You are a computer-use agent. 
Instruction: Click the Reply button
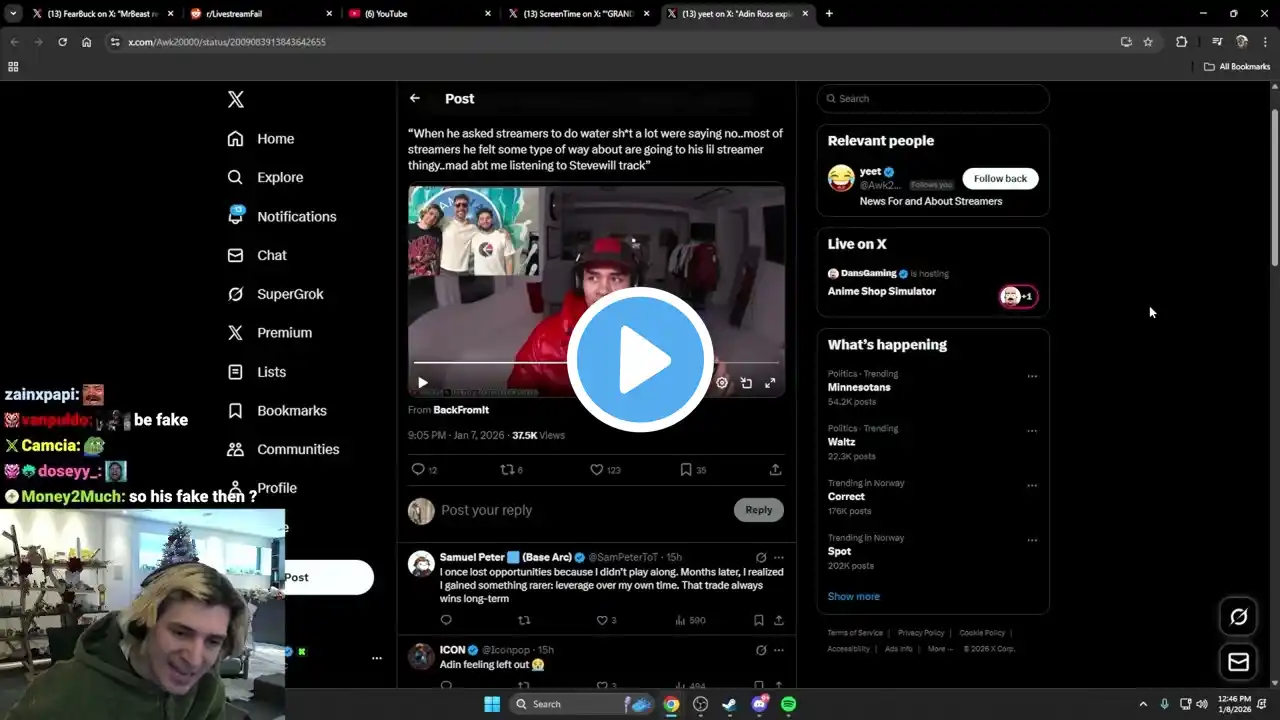click(759, 510)
